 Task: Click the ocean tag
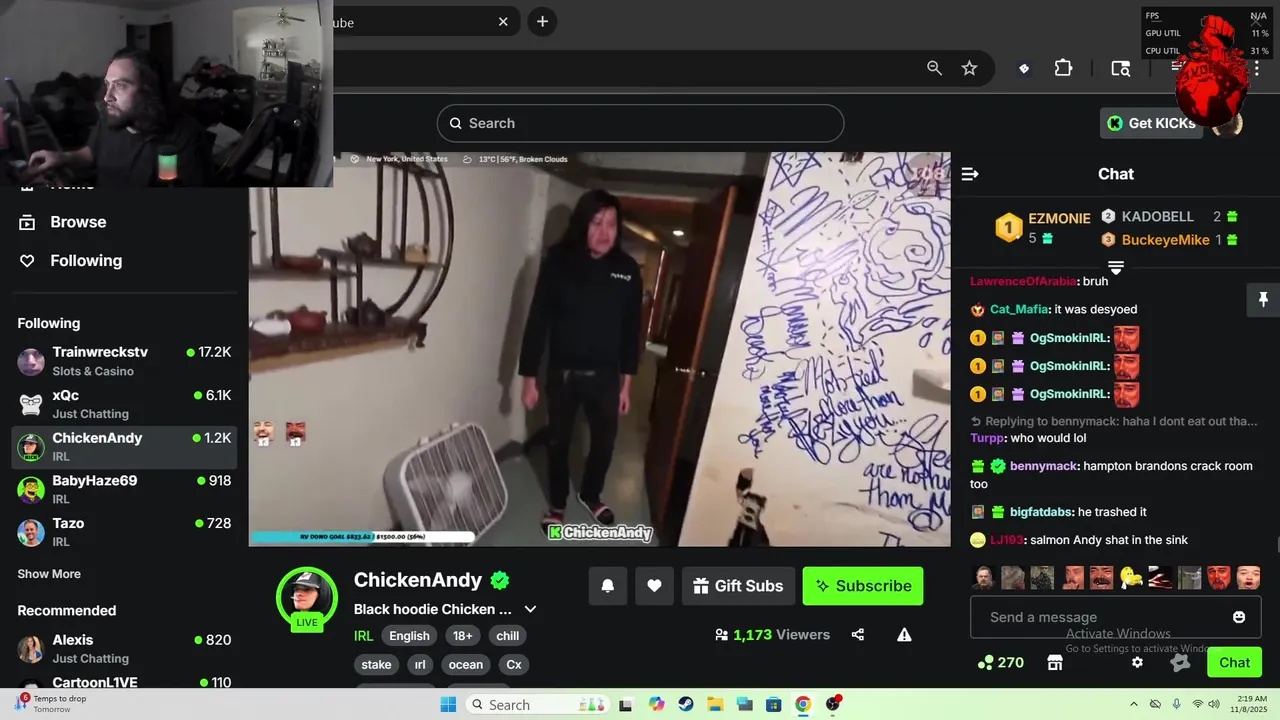point(466,665)
